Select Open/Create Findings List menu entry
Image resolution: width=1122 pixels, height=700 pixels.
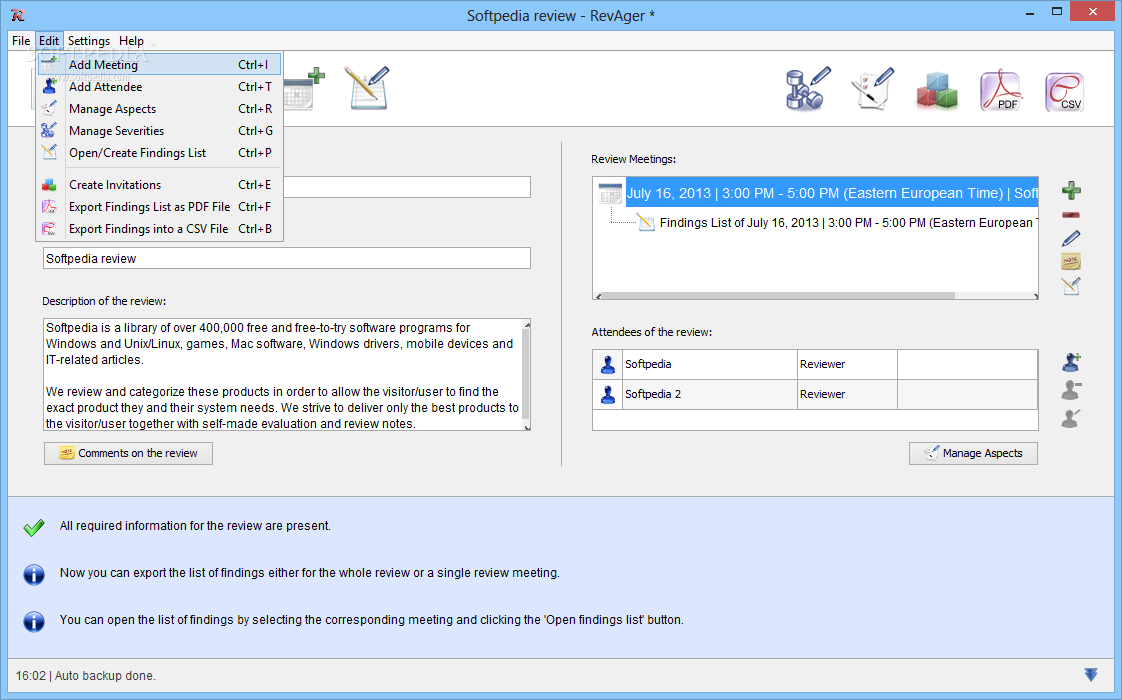(159, 152)
